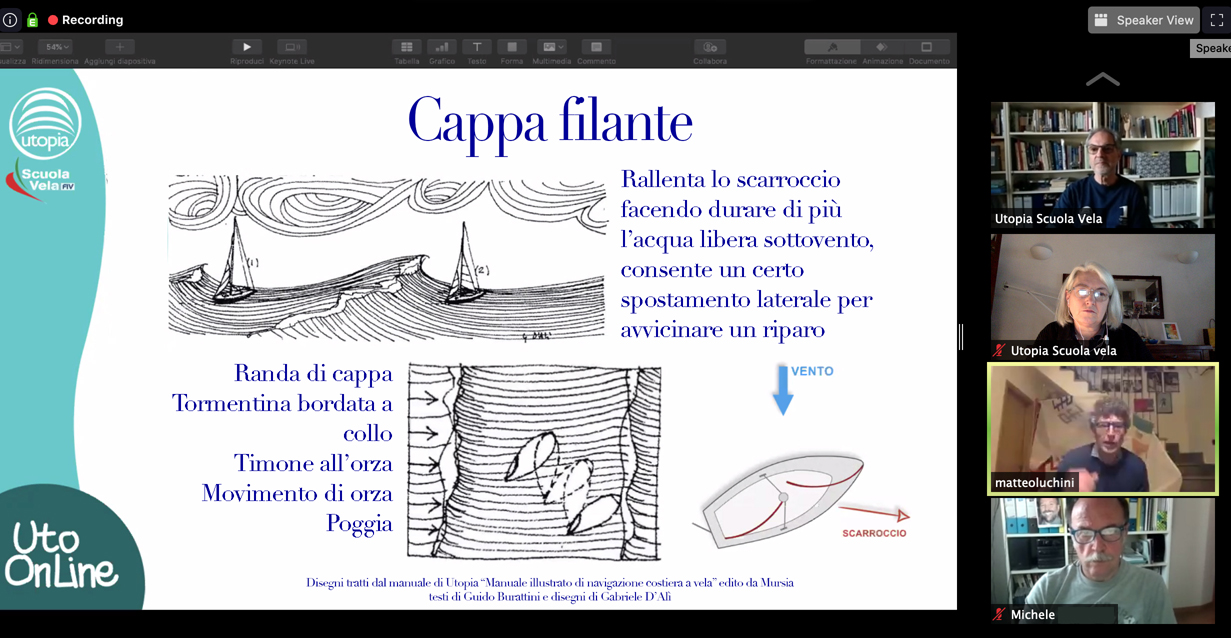Image resolution: width=1231 pixels, height=638 pixels.
Task: Add a comment with the Commento icon
Action: click(x=596, y=47)
